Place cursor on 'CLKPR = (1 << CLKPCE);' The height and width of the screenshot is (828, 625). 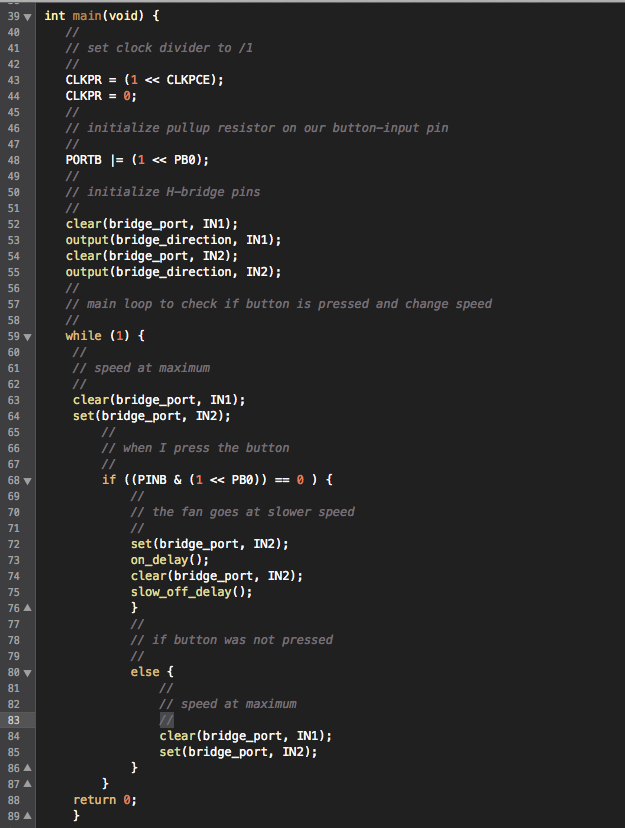tap(144, 80)
